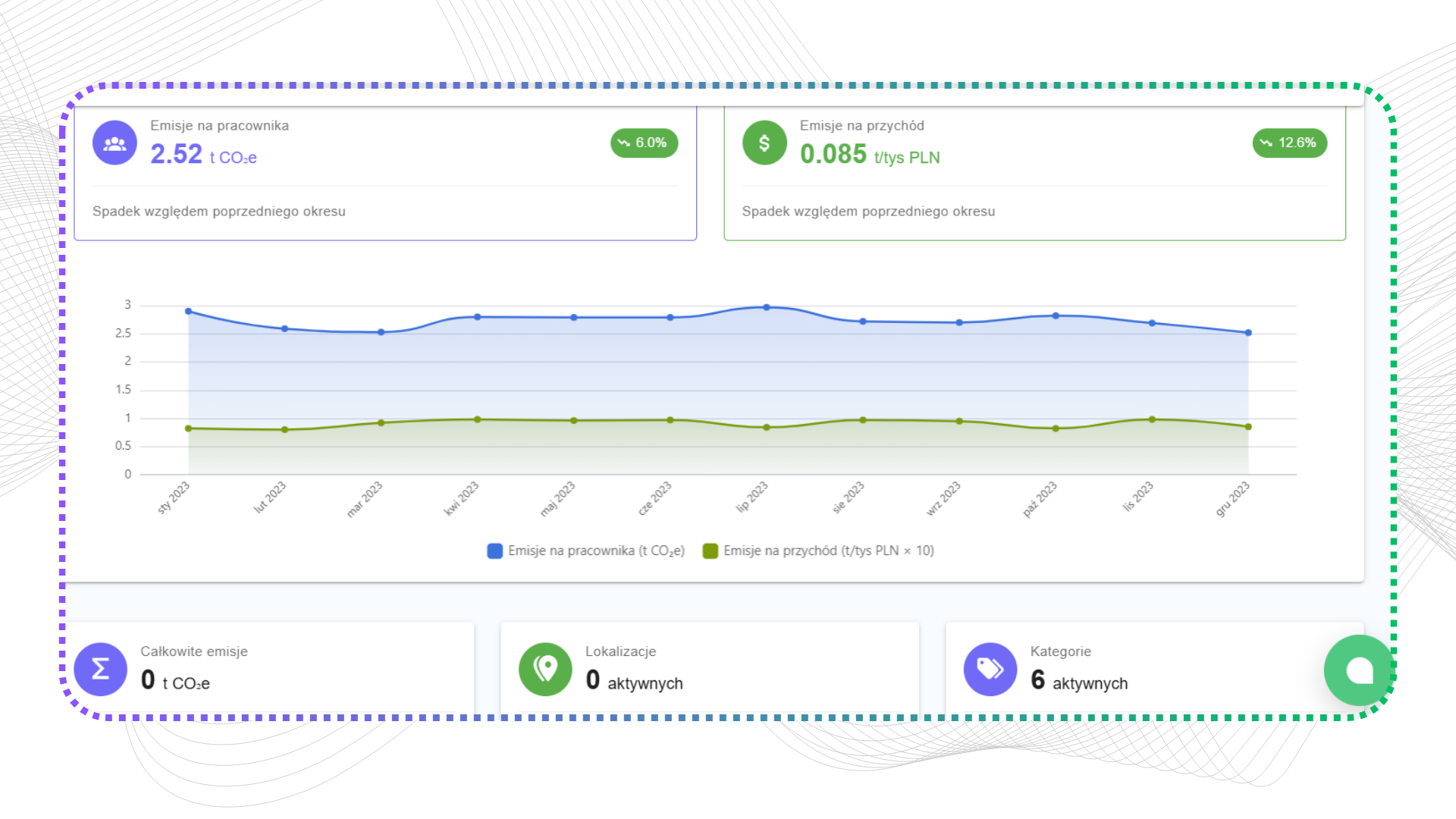The width and height of the screenshot is (1456, 819).
Task: Toggle Emisje na przychód legend series
Action: tap(828, 551)
